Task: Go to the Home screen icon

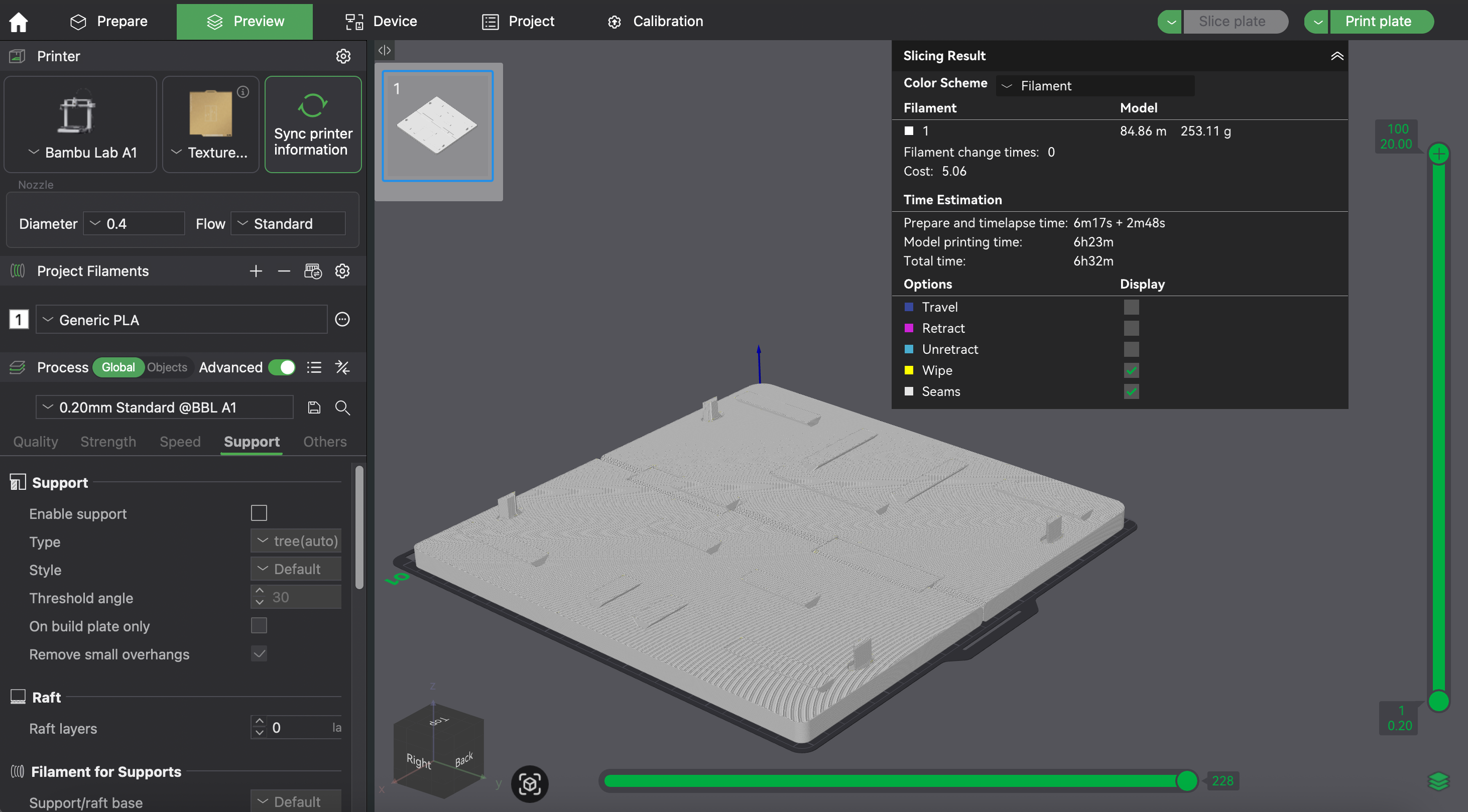Action: click(x=18, y=22)
